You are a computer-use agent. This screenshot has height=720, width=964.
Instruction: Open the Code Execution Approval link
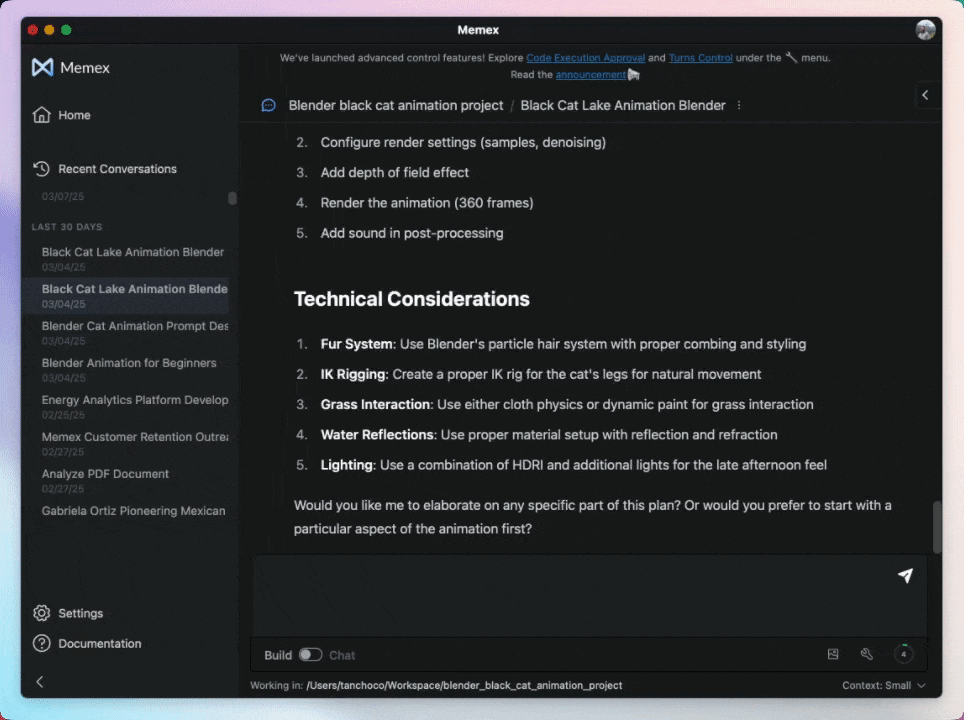tap(585, 57)
